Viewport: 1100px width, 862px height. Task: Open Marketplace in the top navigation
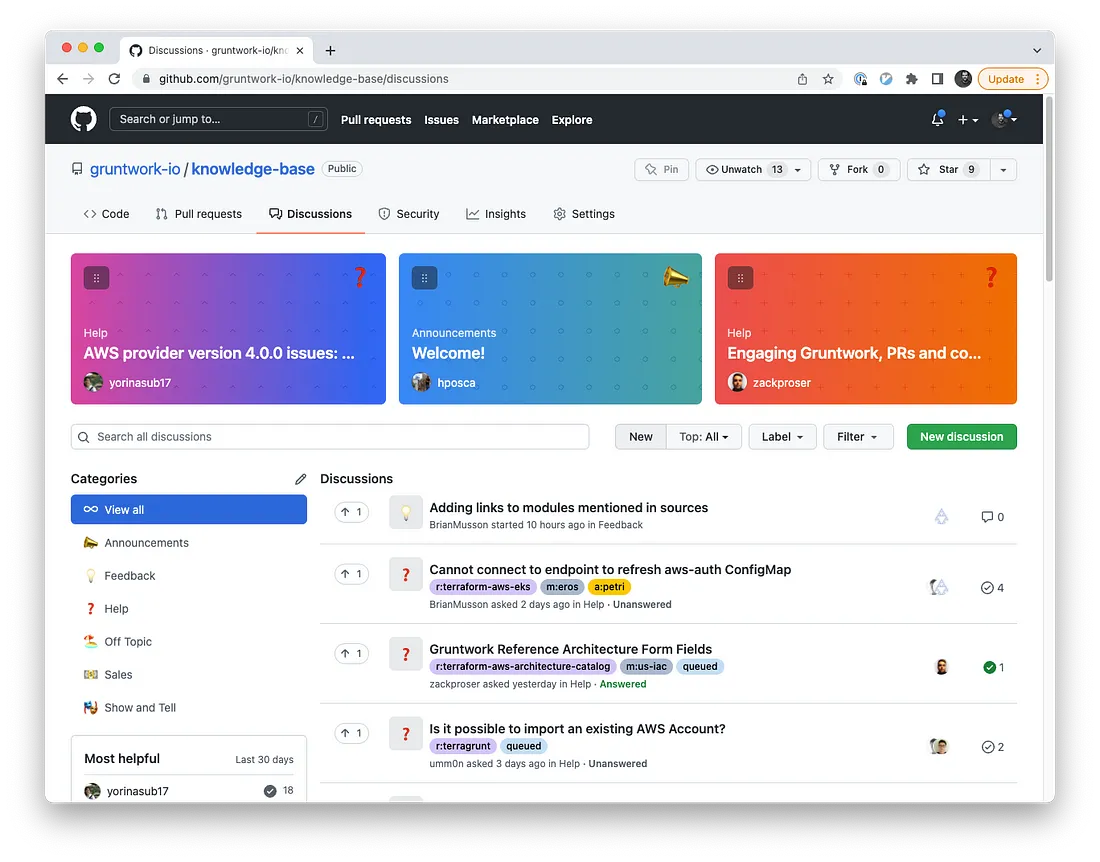point(505,120)
